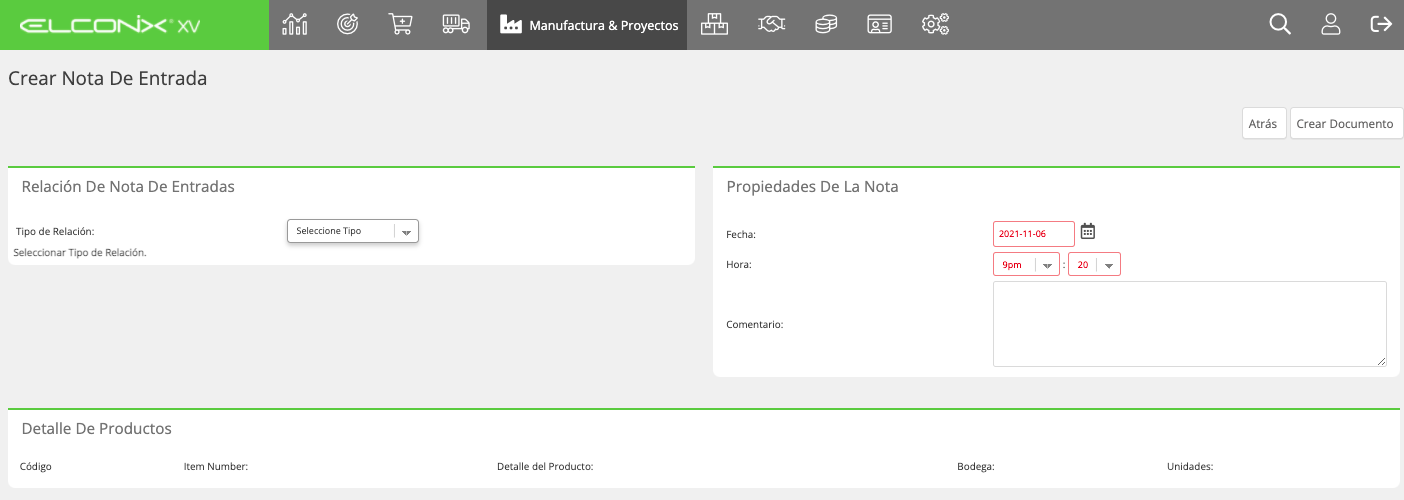
Task: Open the target goals module icon
Action: 347,24
